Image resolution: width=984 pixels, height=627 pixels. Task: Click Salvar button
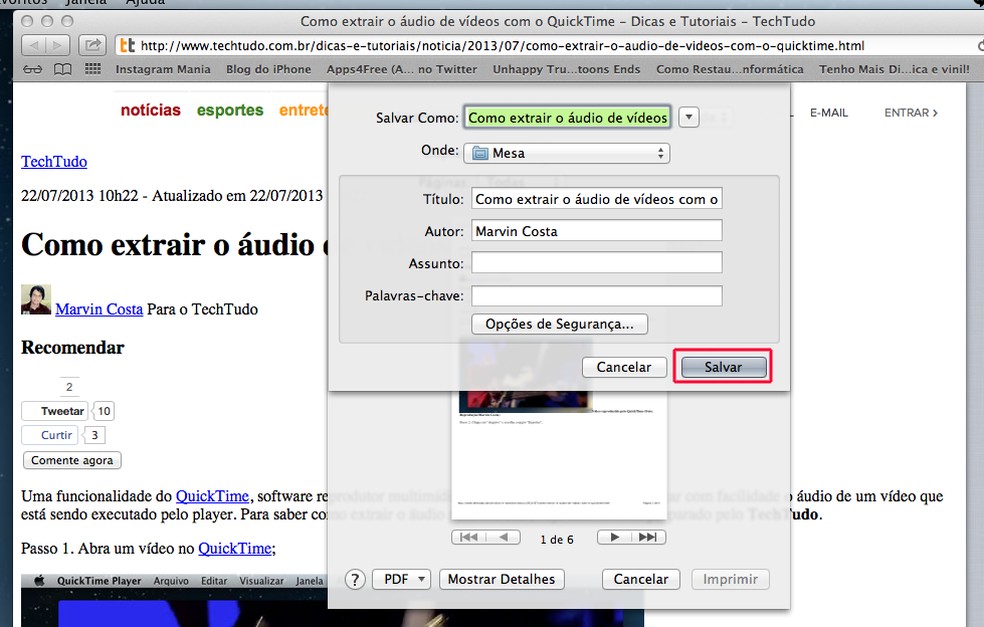(x=723, y=367)
